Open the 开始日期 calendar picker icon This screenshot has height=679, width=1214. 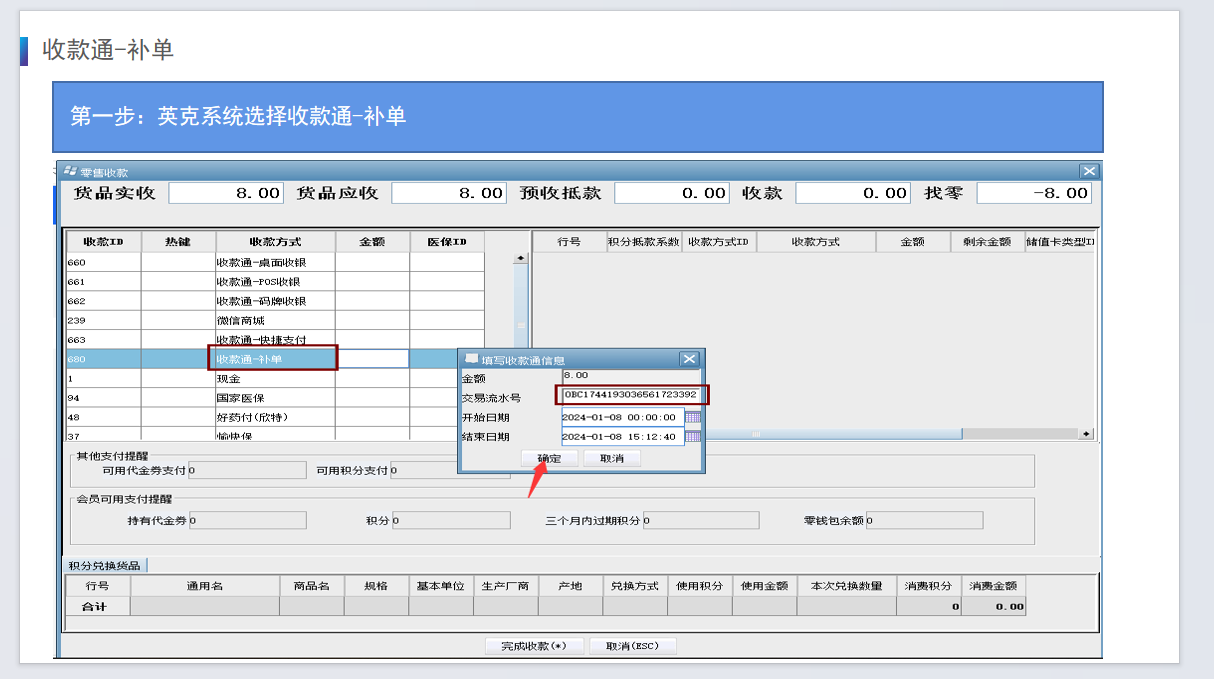click(x=693, y=417)
